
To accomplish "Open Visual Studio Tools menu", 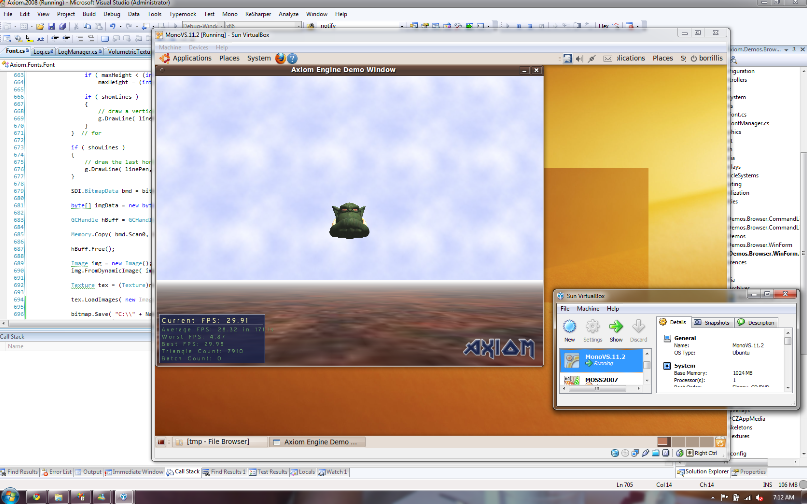I will 154,14.
